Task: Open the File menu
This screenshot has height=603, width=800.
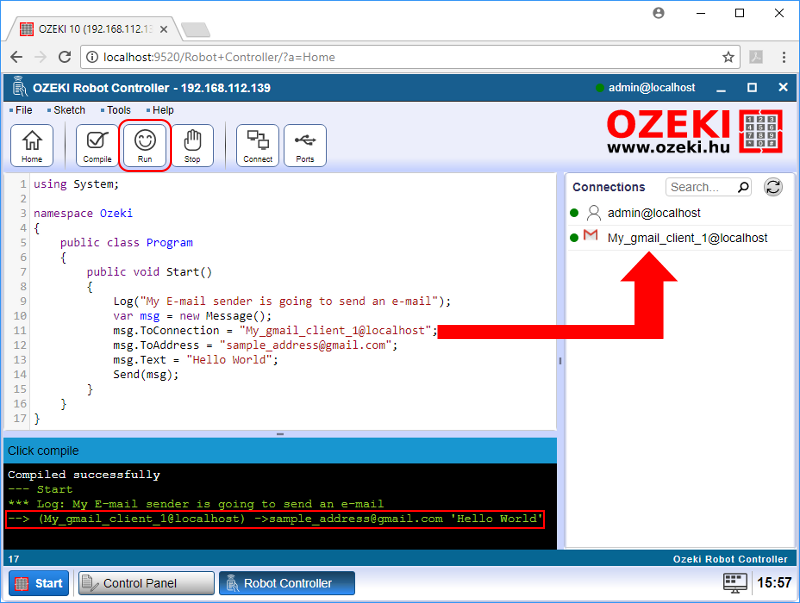Action: [24, 110]
